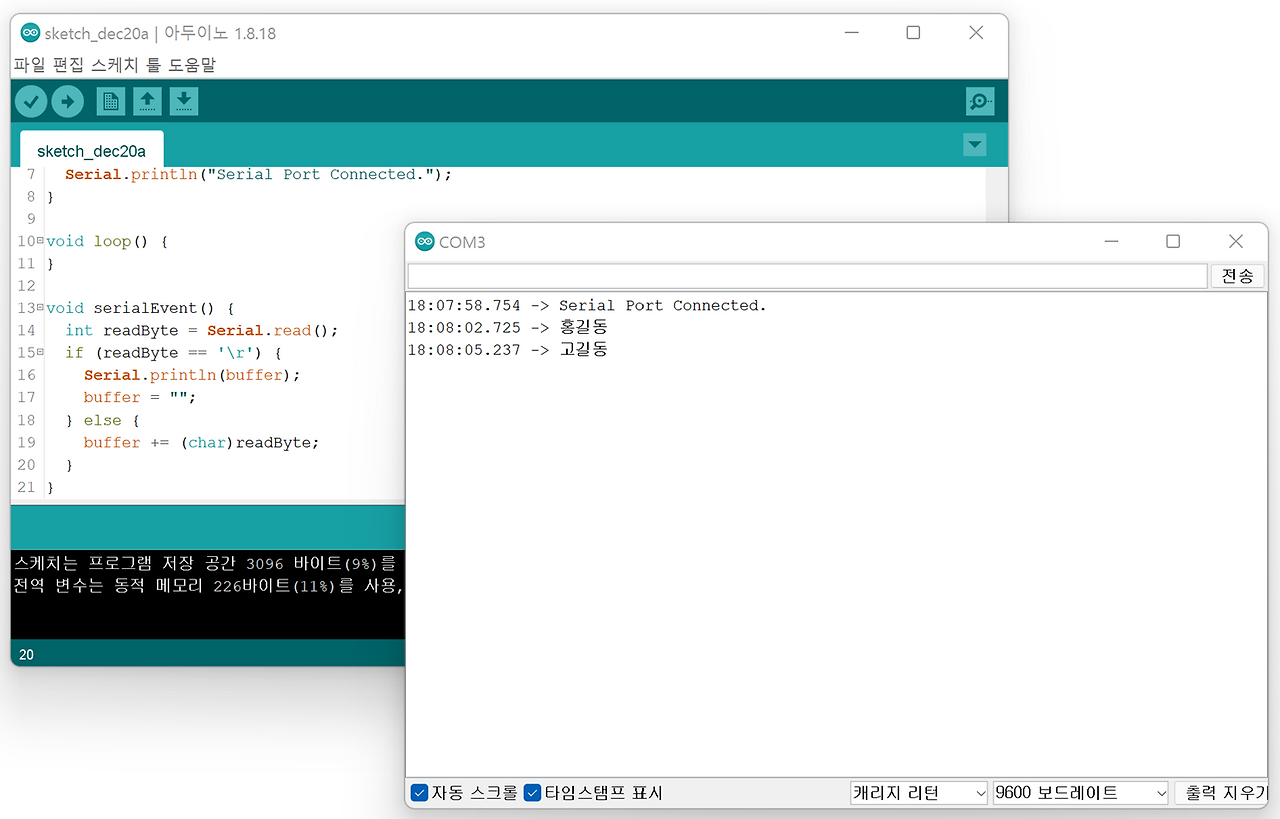
Task: Click the Arduino logo in the COM3 titlebar
Action: click(424, 241)
